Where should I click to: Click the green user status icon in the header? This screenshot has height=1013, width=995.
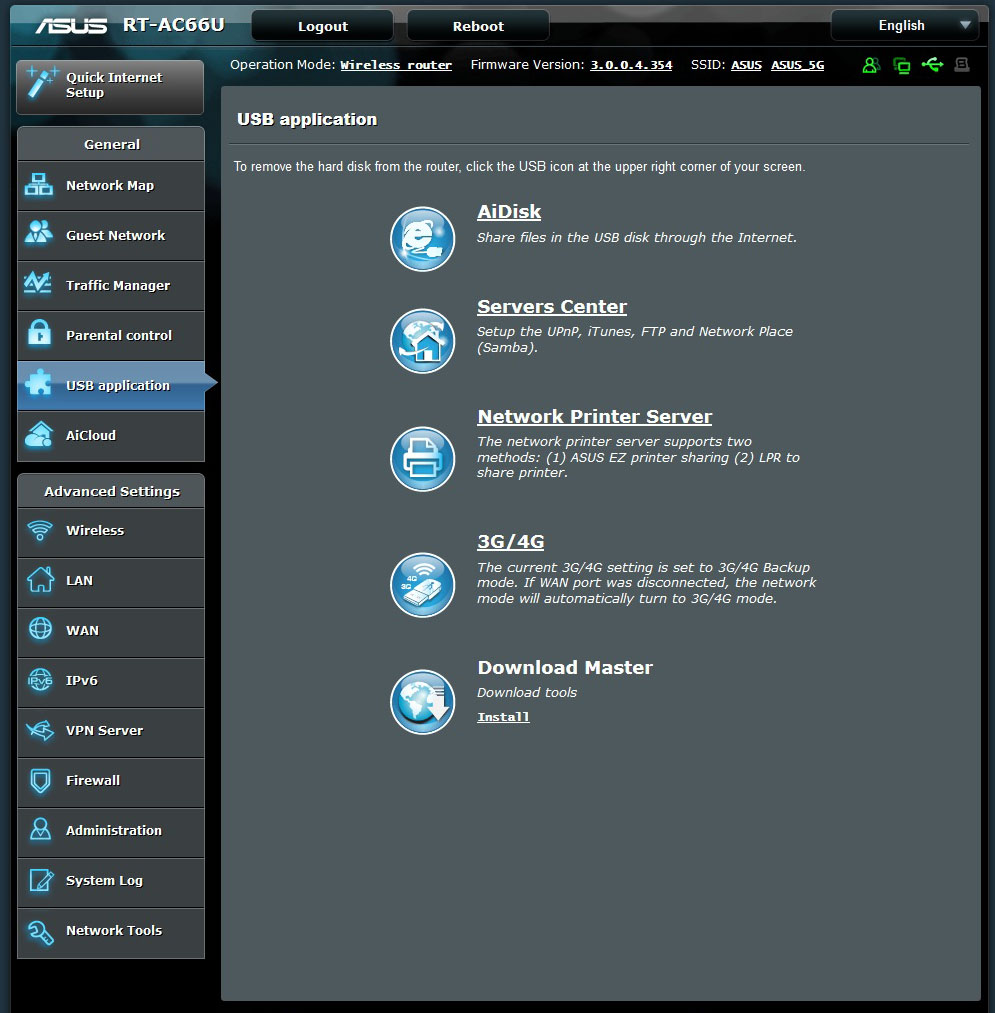[x=871, y=65]
